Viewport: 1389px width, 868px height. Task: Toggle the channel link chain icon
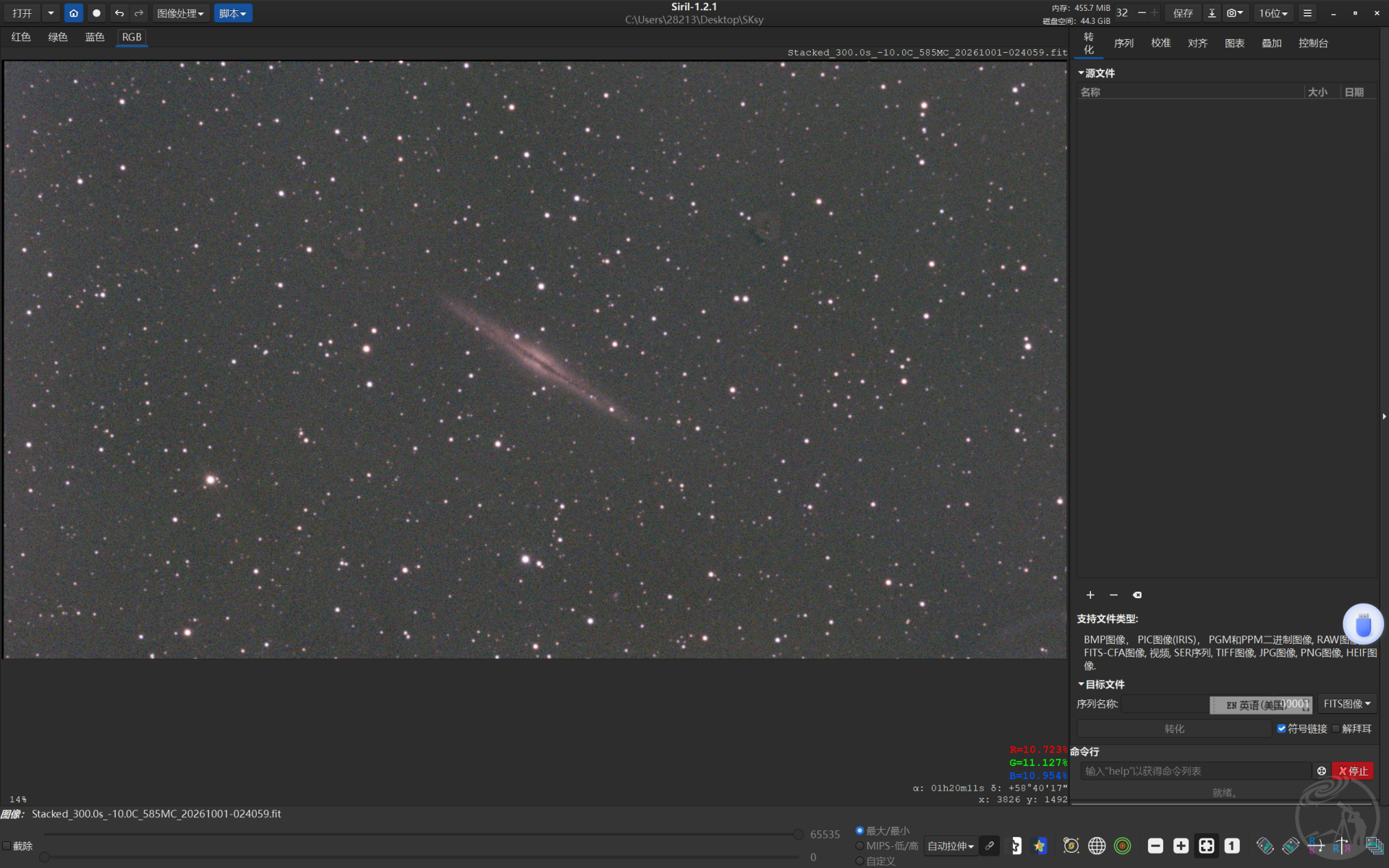tap(990, 846)
